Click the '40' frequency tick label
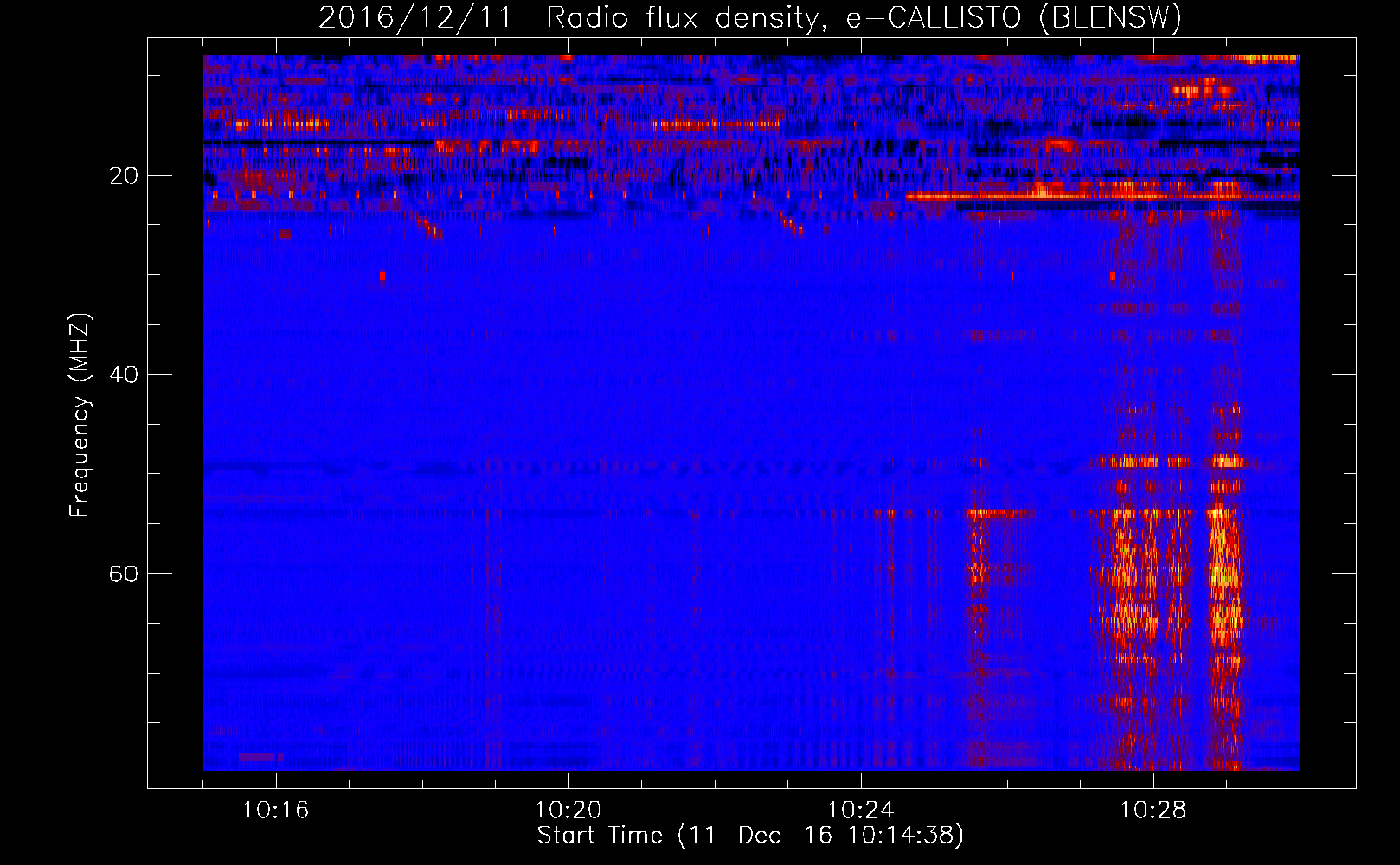Image resolution: width=1400 pixels, height=865 pixels. (124, 375)
